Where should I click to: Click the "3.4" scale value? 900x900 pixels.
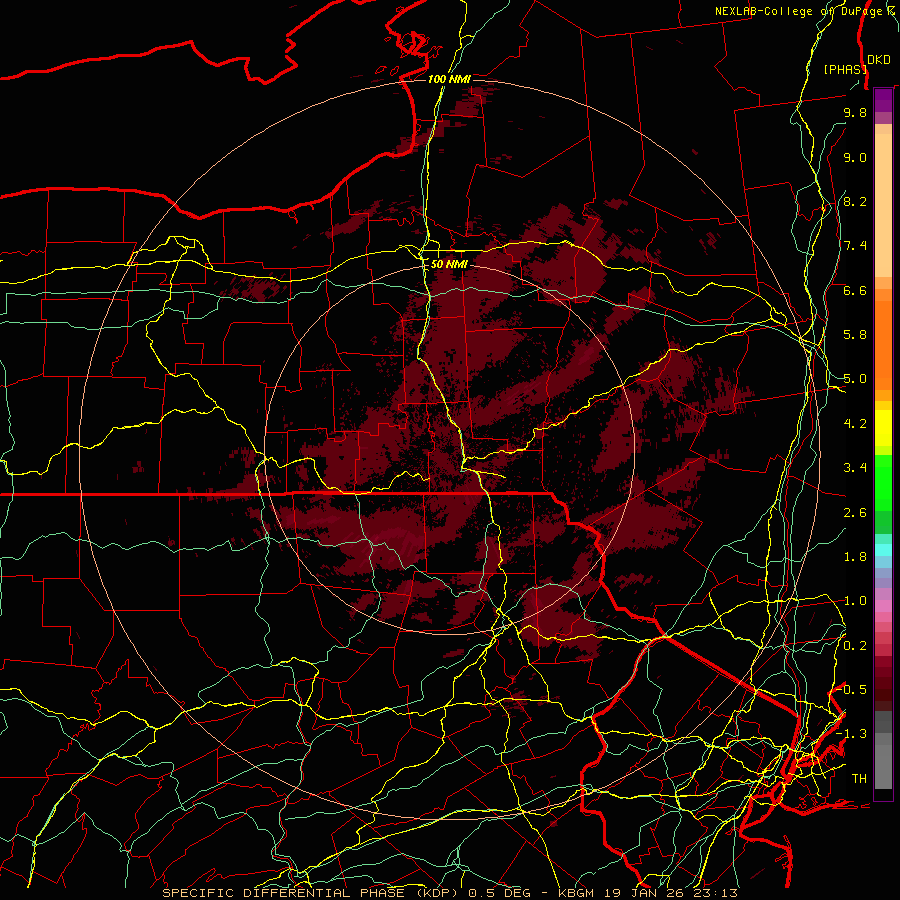tap(855, 468)
